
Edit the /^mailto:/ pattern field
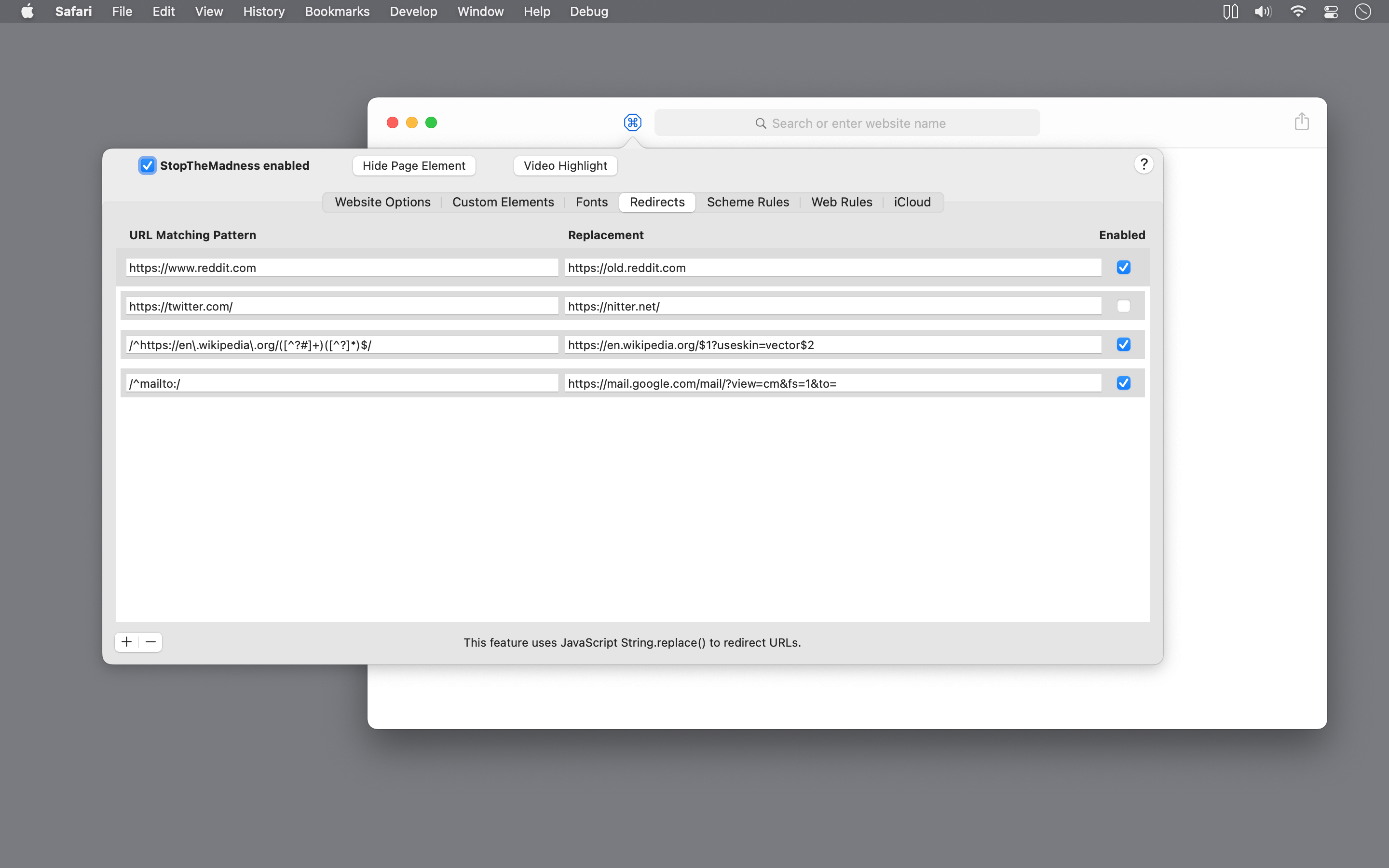(x=342, y=383)
